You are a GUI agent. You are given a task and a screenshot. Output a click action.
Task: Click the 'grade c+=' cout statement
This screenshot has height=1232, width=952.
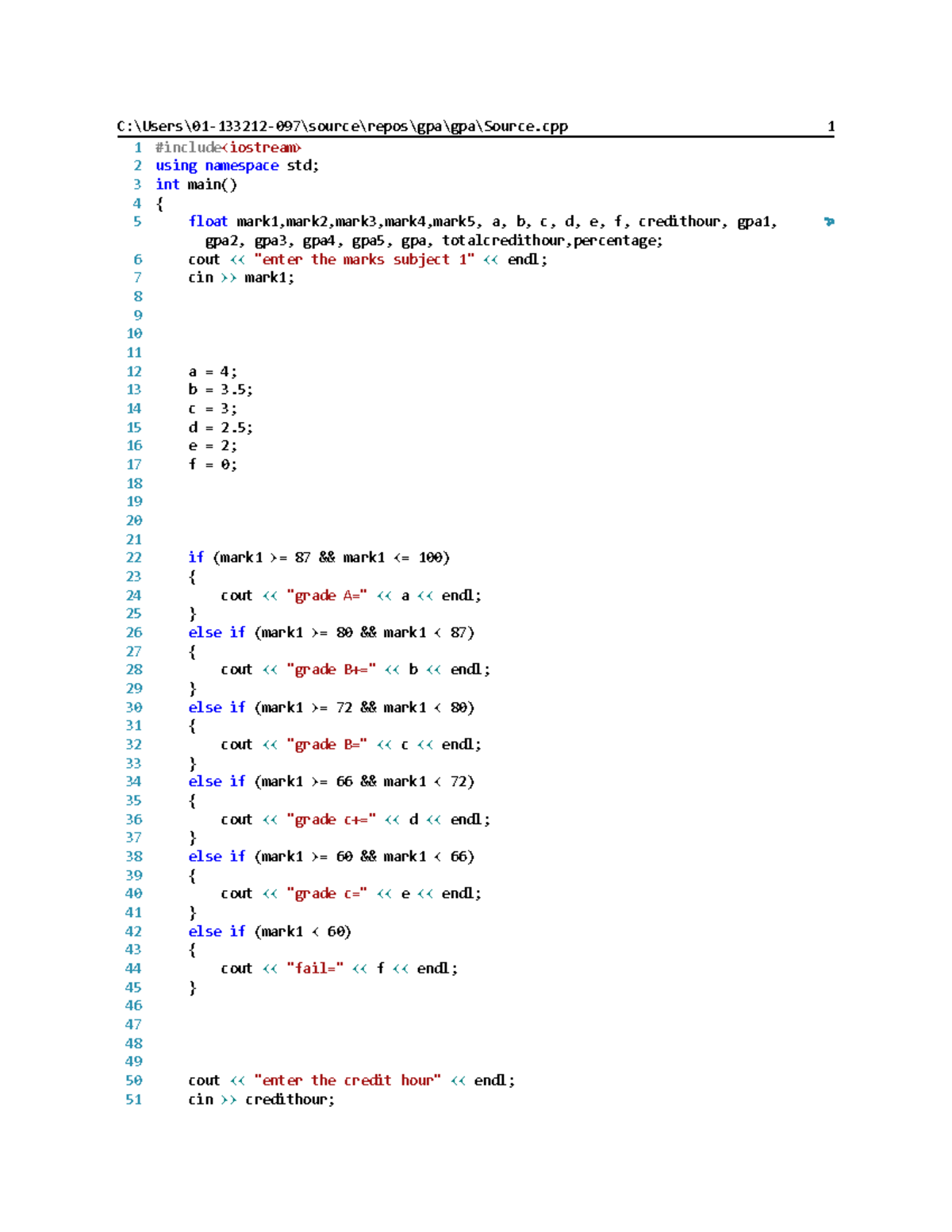(x=355, y=819)
